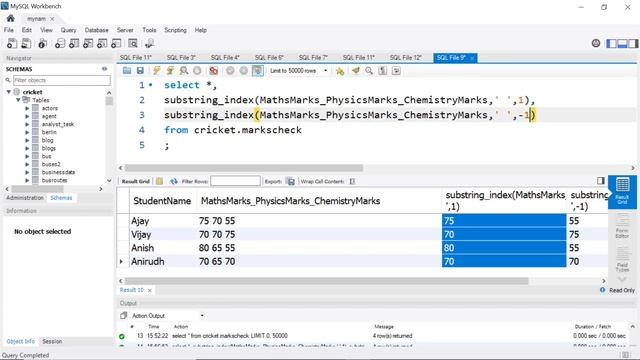Open the Database menu
640x360 pixels.
pos(96,30)
